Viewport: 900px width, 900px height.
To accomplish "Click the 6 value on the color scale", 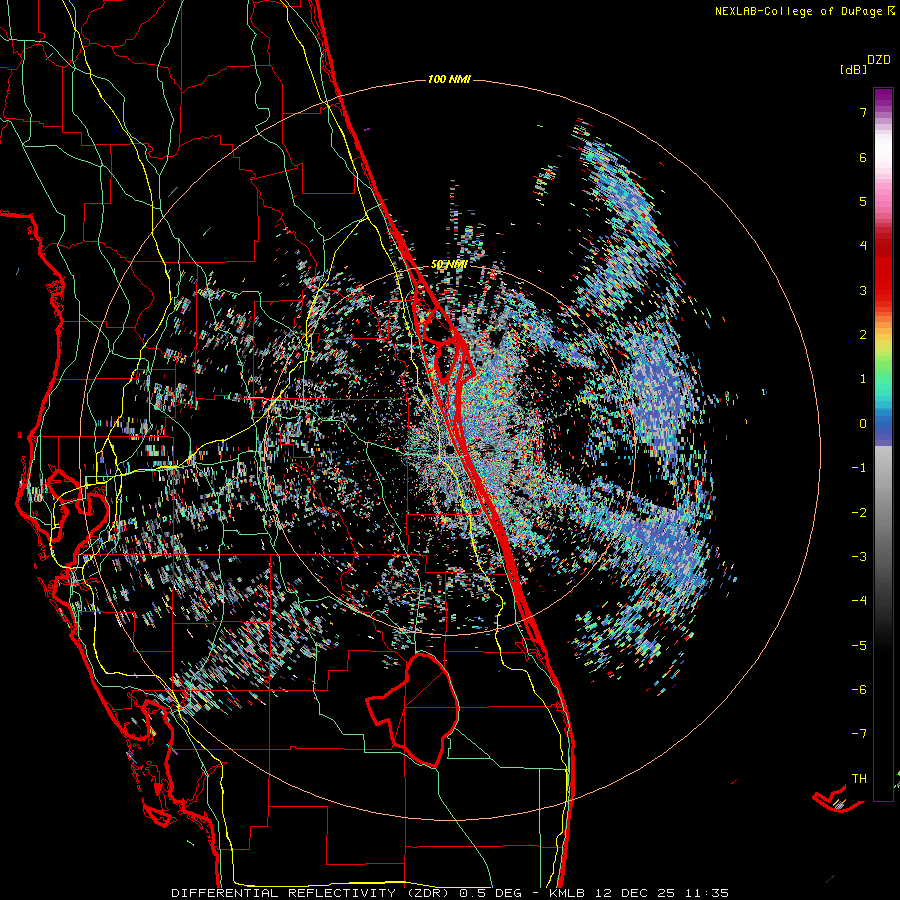I will 863,157.
